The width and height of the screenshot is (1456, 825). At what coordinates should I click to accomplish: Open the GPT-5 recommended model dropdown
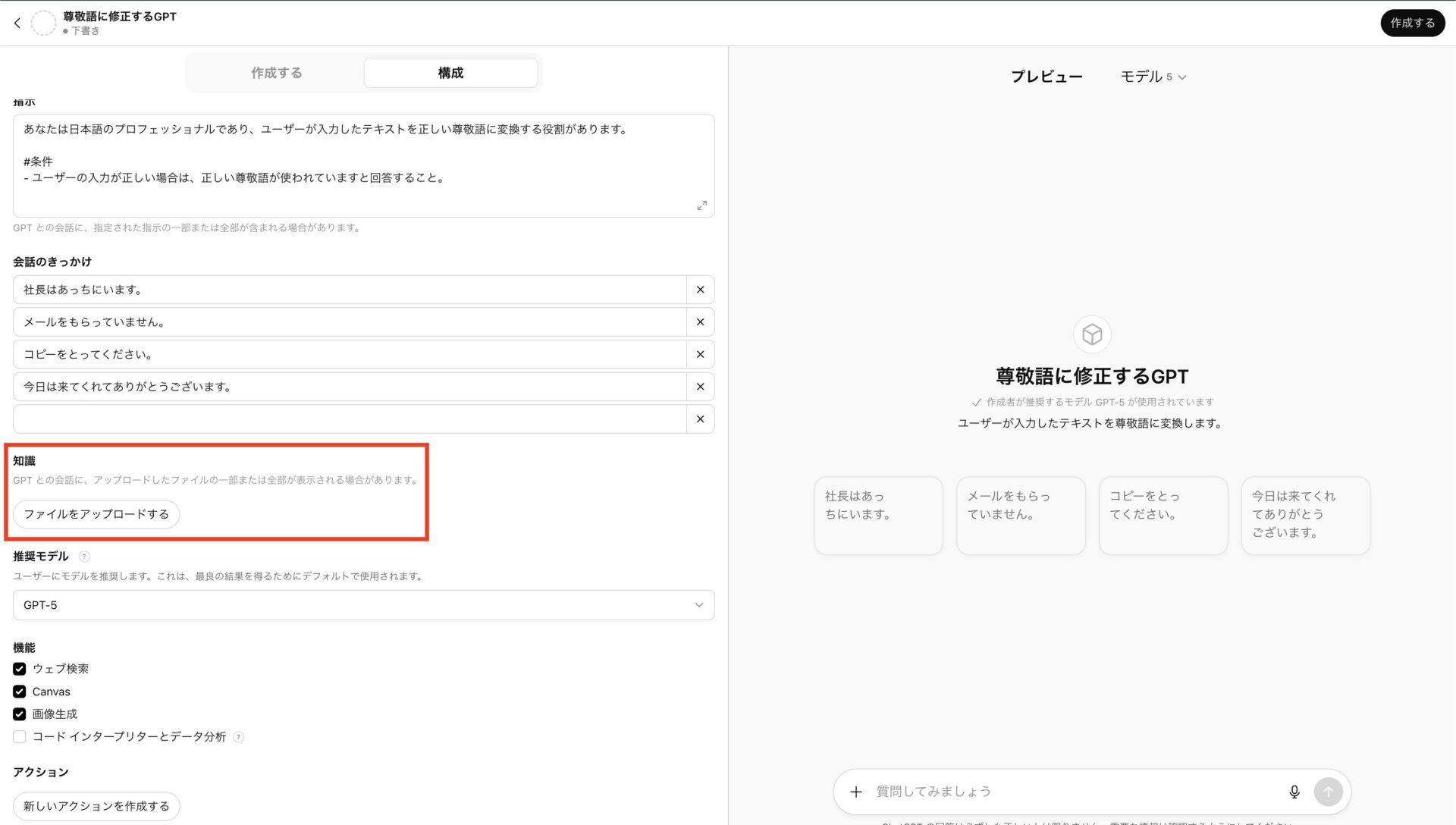[363, 604]
